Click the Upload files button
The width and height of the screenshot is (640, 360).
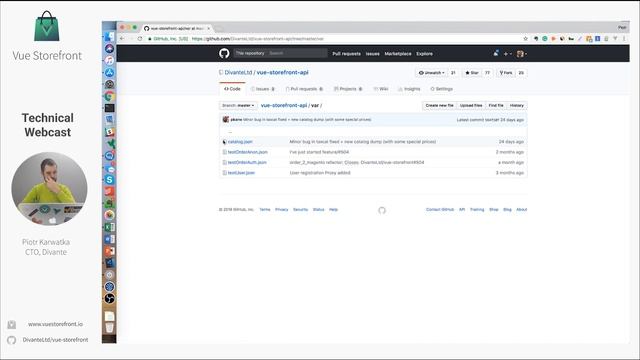(x=471, y=105)
